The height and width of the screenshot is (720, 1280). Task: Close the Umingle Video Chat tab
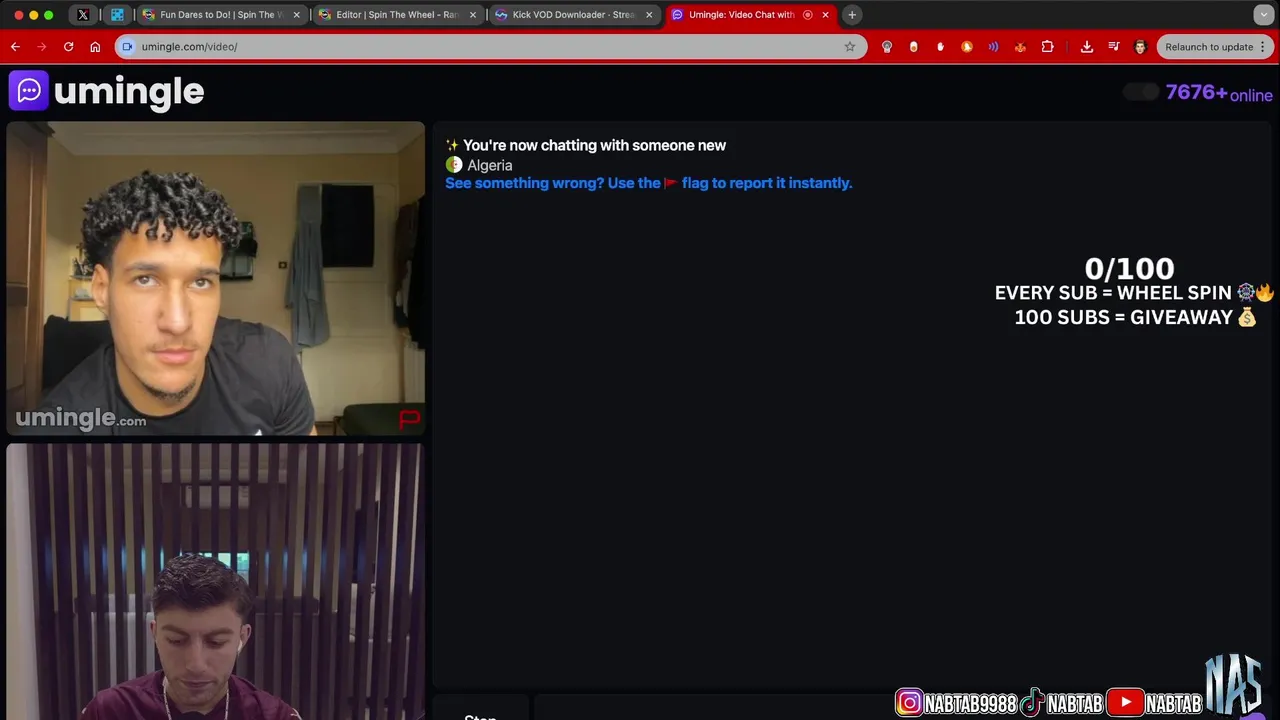825,15
